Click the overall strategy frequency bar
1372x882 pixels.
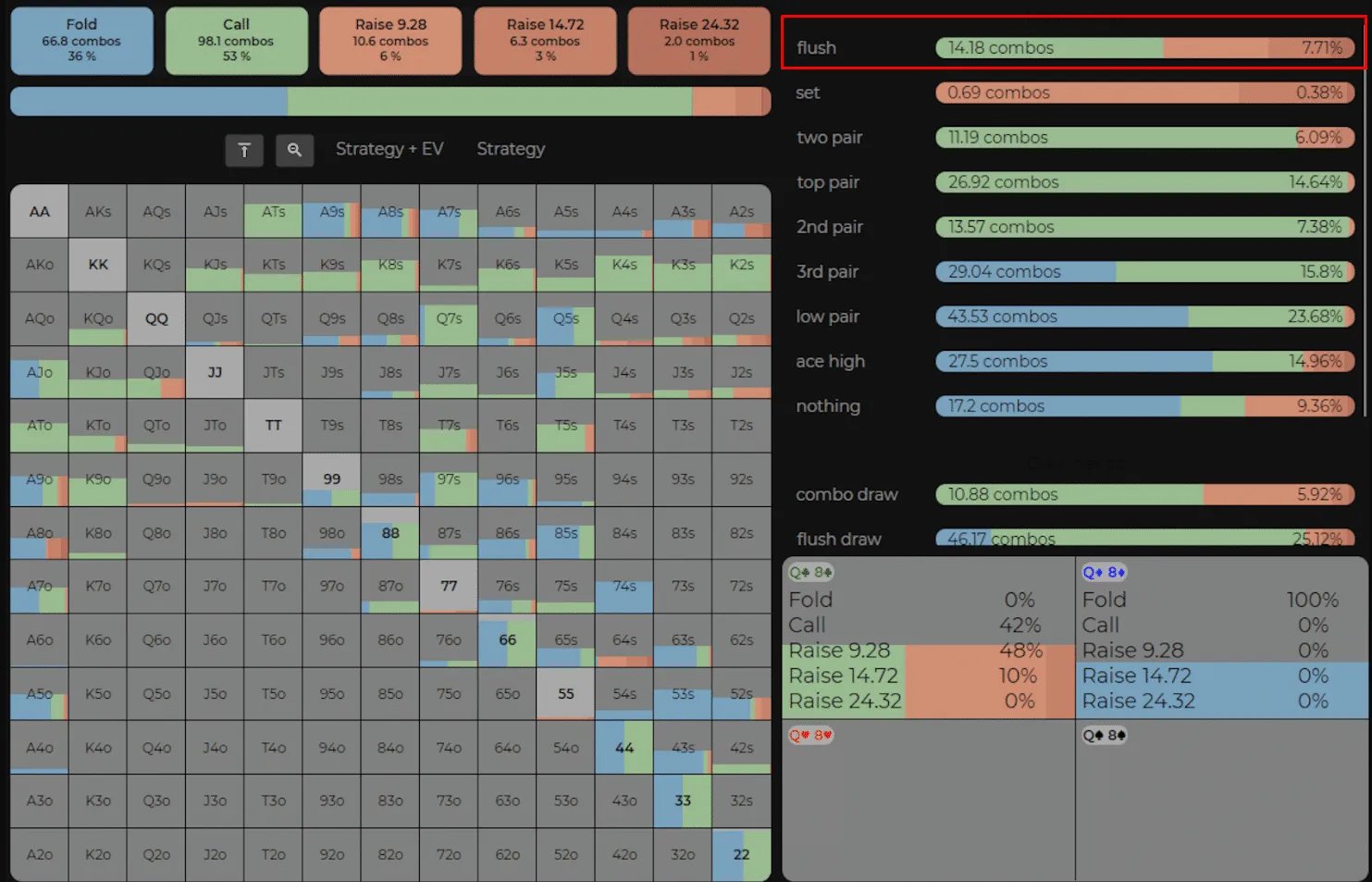[x=390, y=102]
